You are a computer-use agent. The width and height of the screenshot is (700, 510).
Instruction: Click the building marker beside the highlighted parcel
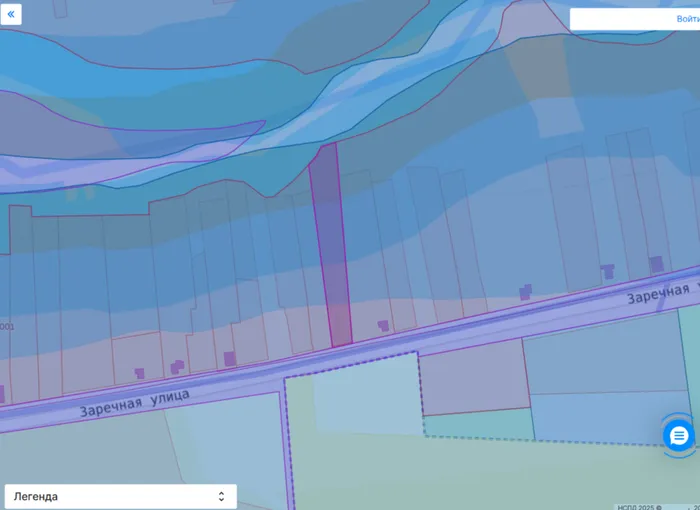[x=383, y=325]
